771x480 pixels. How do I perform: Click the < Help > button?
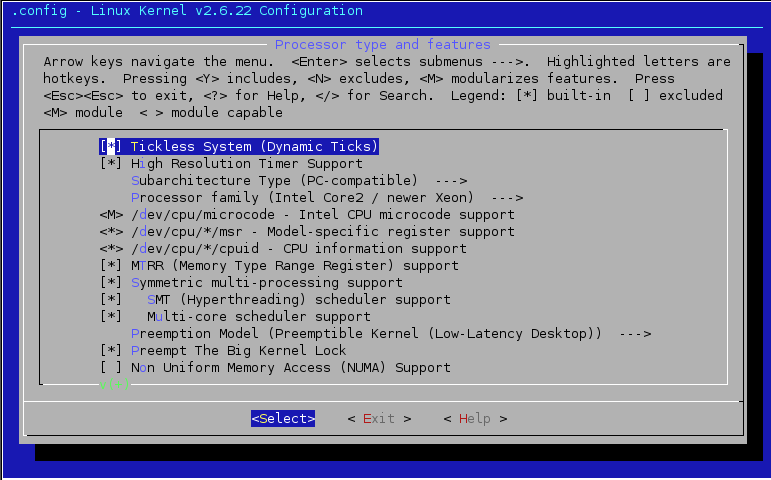tap(475, 419)
